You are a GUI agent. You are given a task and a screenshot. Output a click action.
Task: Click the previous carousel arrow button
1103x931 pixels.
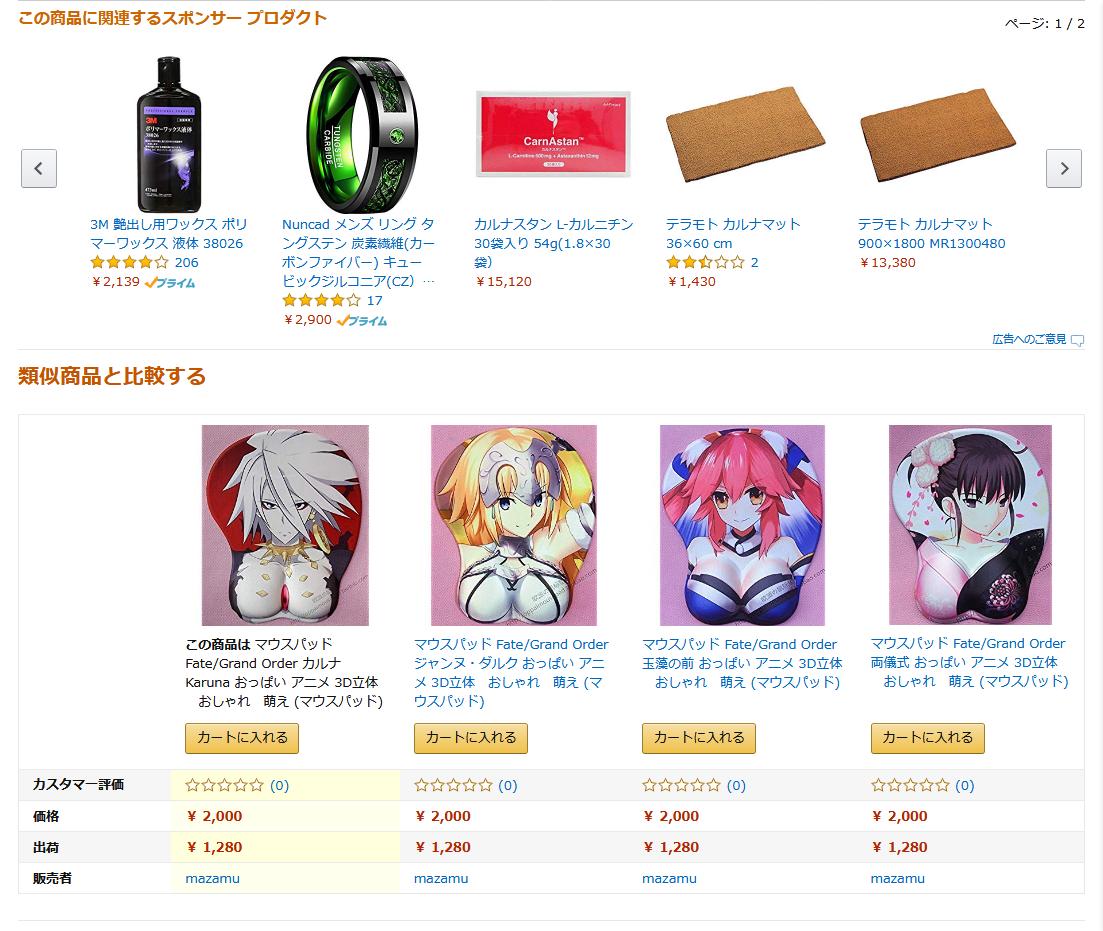tap(39, 168)
